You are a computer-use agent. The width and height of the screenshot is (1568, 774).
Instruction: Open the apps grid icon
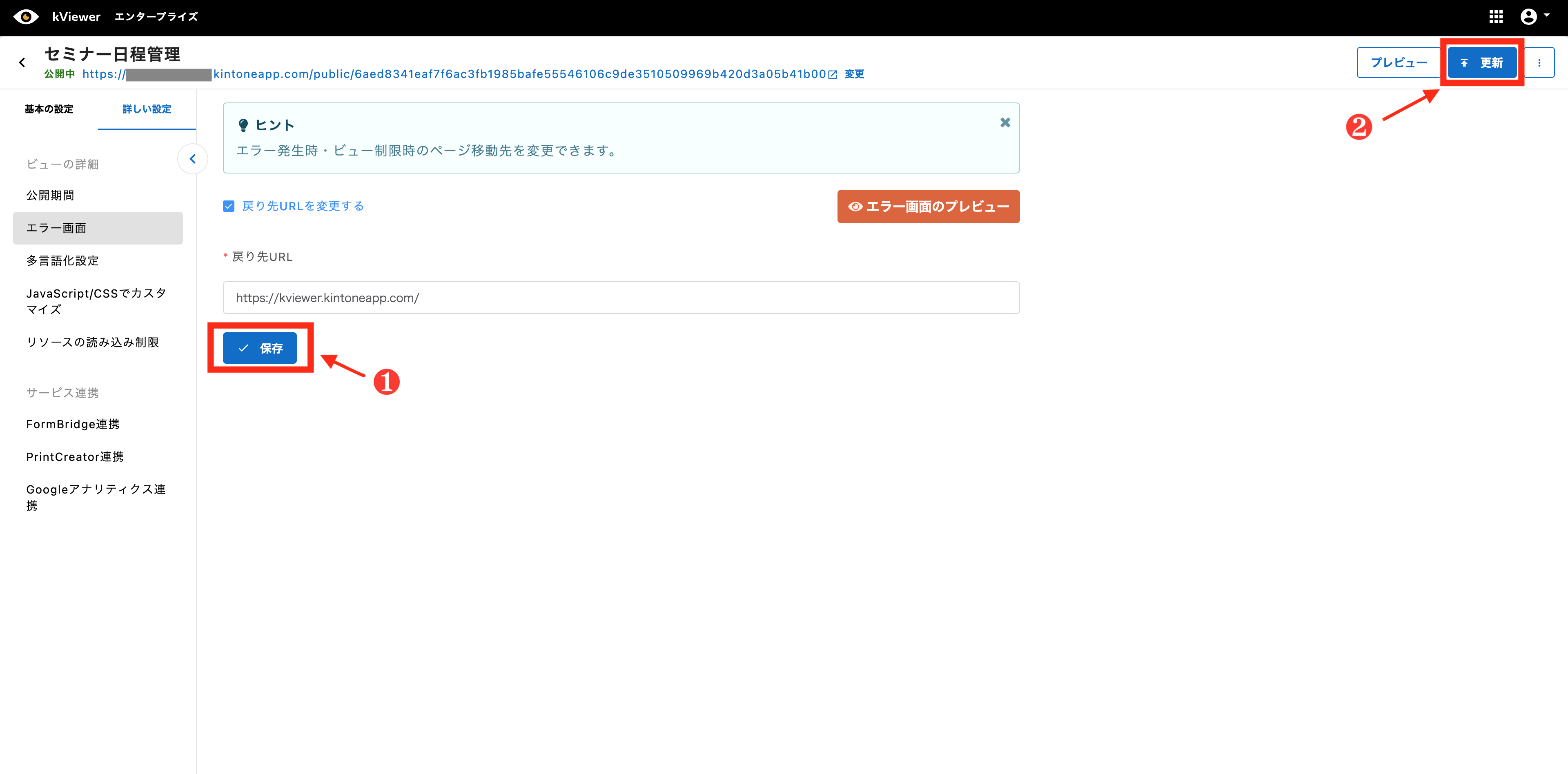(x=1496, y=17)
